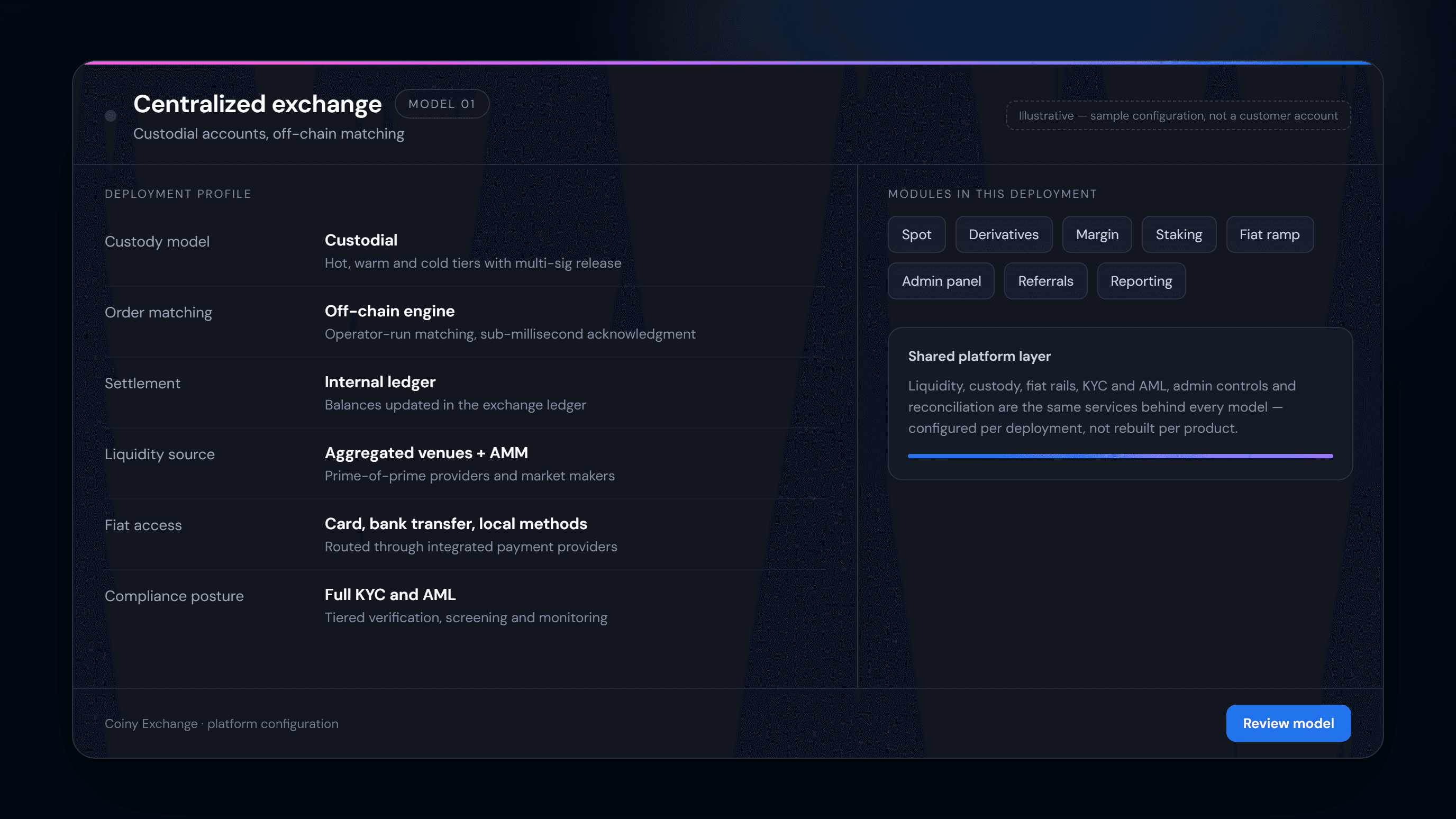Viewport: 1456px width, 819px height.
Task: Click the Compliance posture row label
Action: (174, 596)
